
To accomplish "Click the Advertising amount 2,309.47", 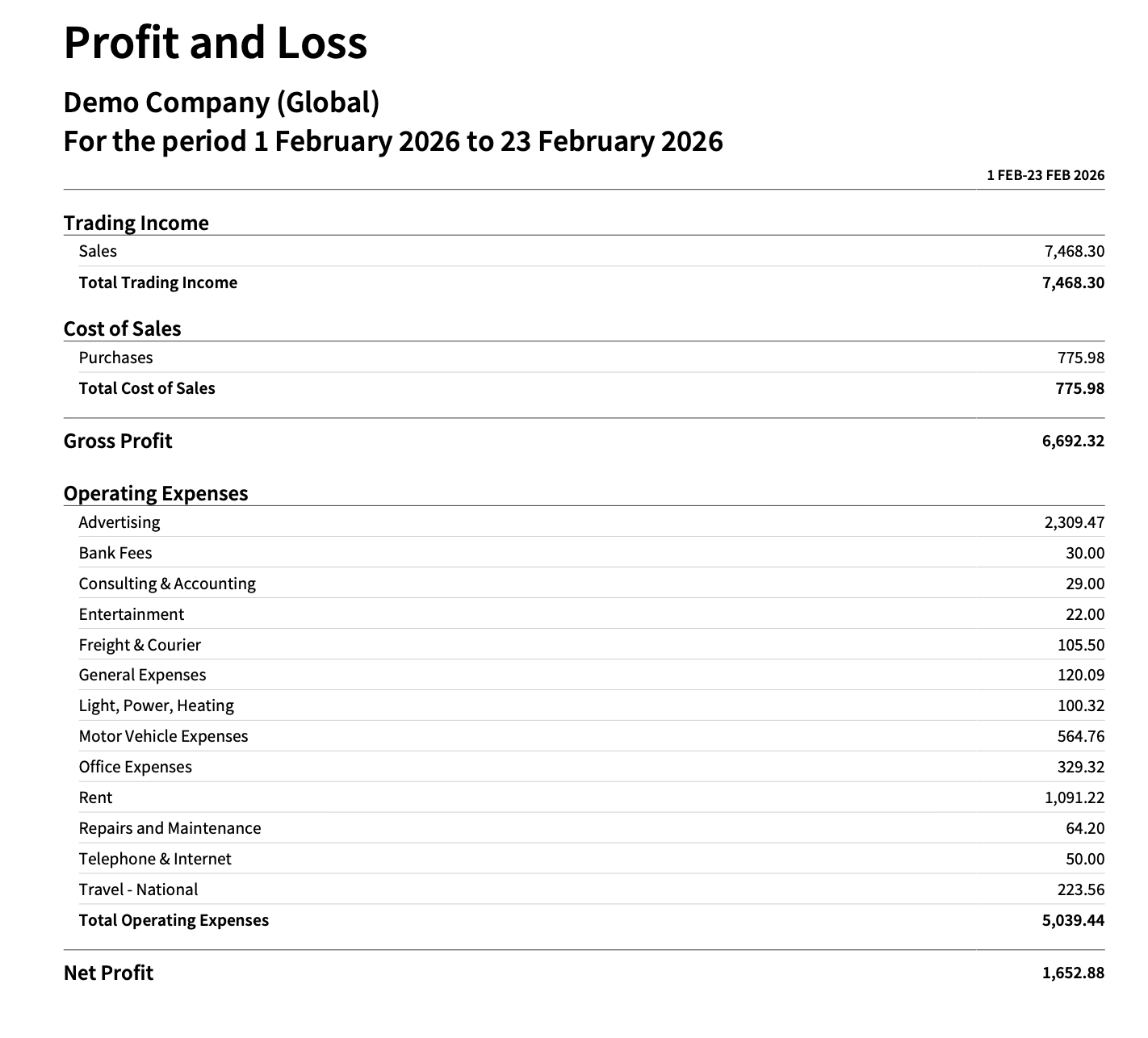I will point(1074,522).
